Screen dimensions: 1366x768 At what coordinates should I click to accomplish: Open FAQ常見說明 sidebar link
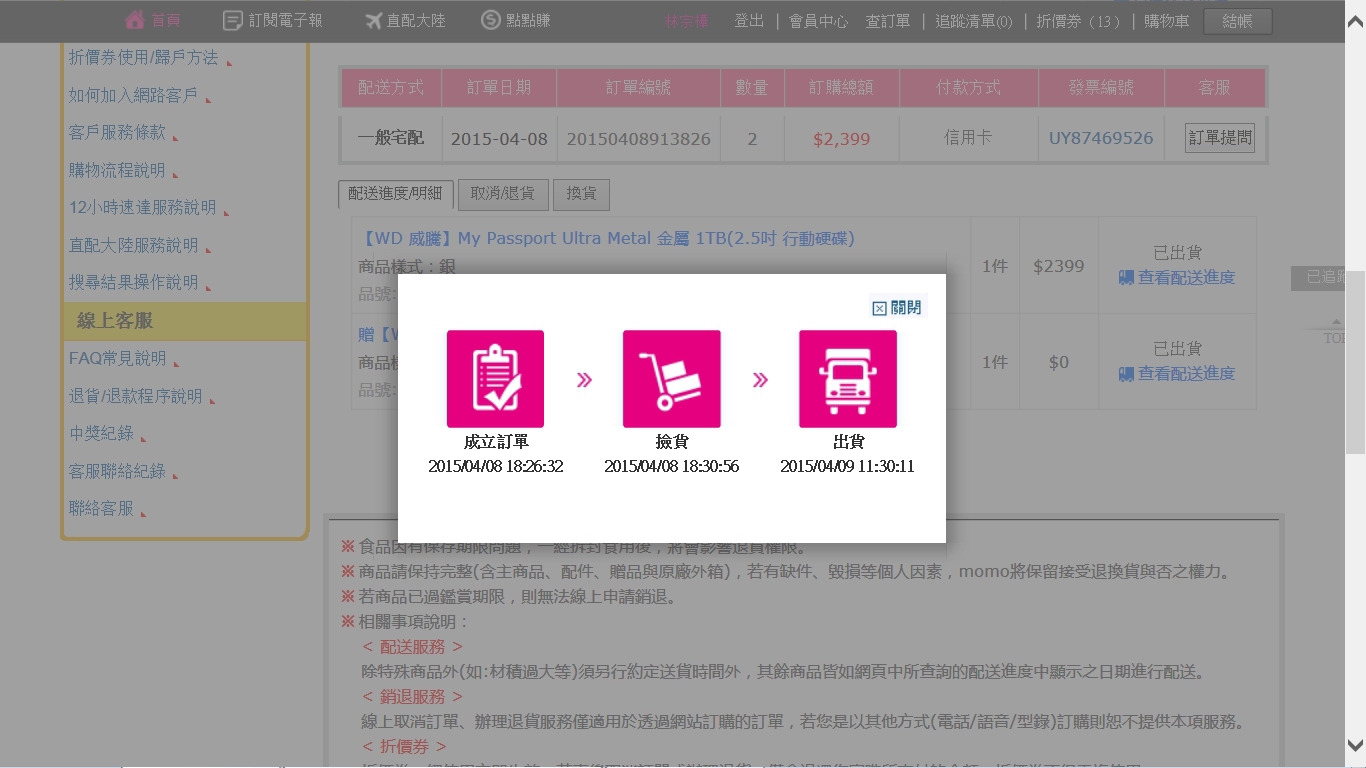point(117,359)
